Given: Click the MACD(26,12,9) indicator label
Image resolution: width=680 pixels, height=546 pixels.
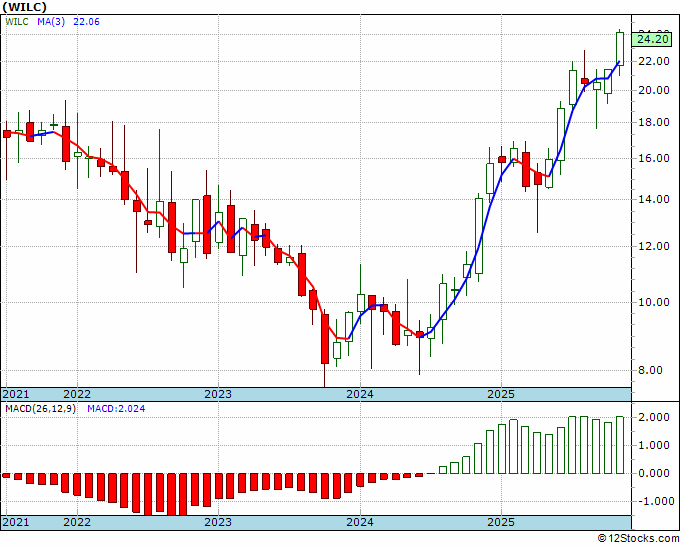Looking at the screenshot, I should click(40, 409).
